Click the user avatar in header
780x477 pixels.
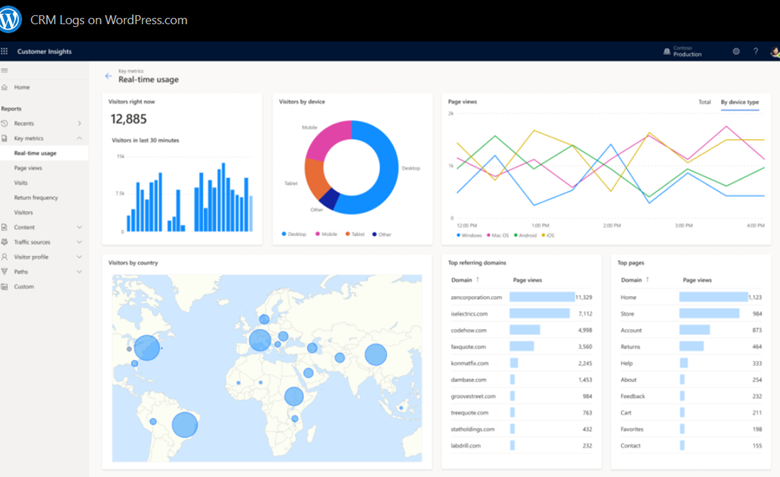[775, 51]
